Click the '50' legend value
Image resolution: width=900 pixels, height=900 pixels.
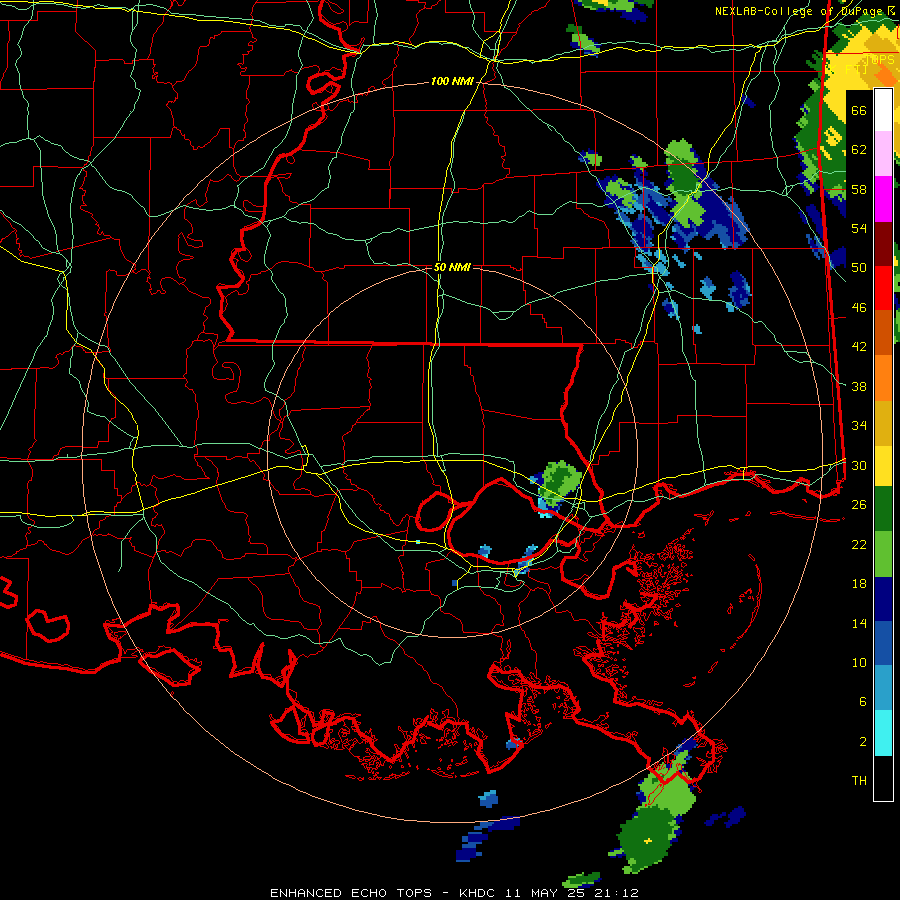859,267
